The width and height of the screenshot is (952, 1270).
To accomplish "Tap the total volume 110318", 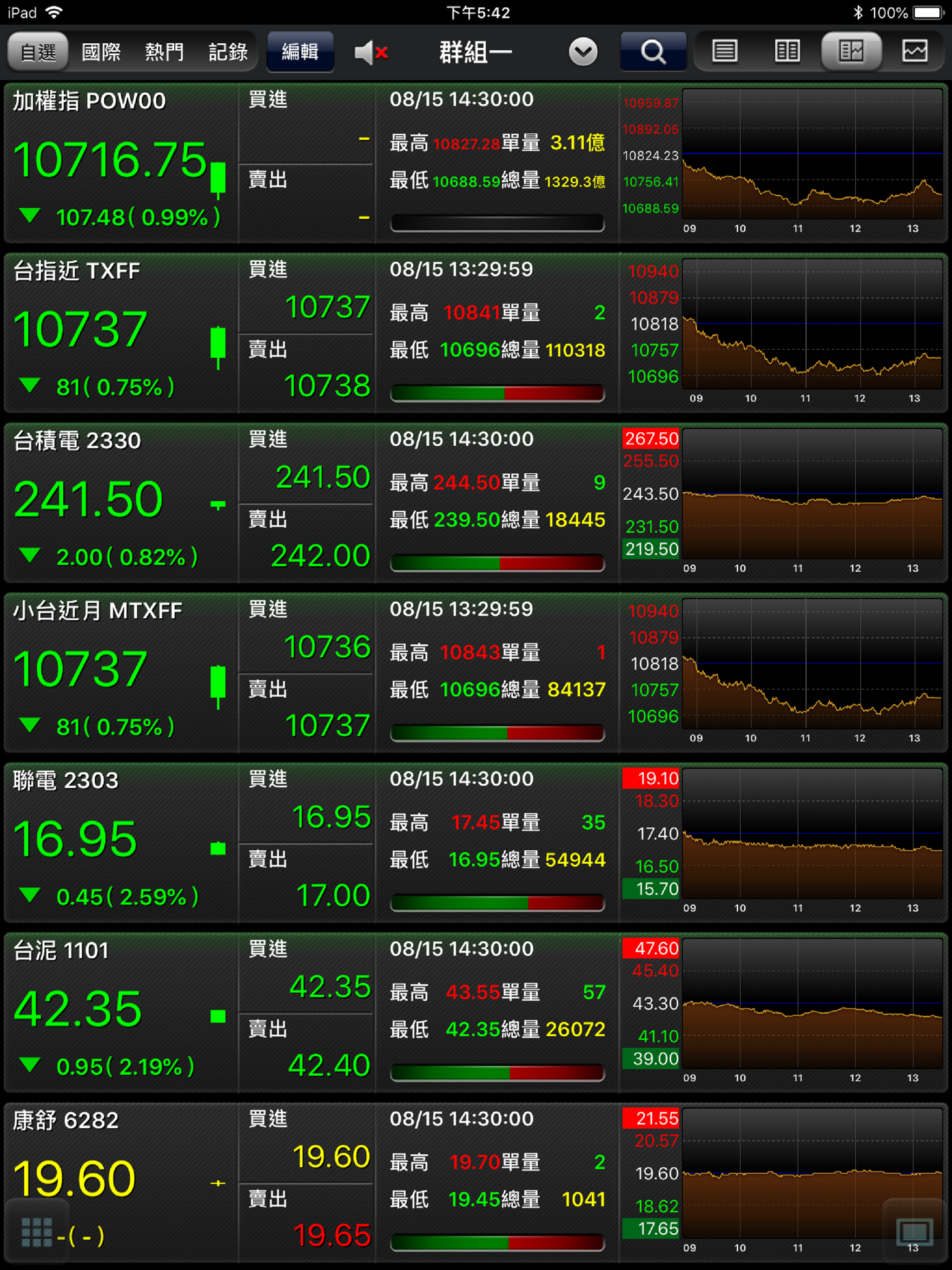I will (575, 350).
